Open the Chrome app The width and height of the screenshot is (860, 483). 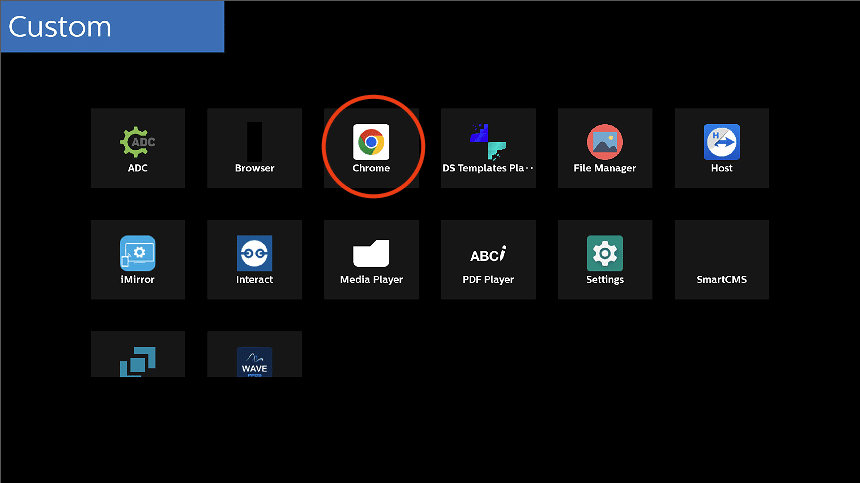pos(371,148)
